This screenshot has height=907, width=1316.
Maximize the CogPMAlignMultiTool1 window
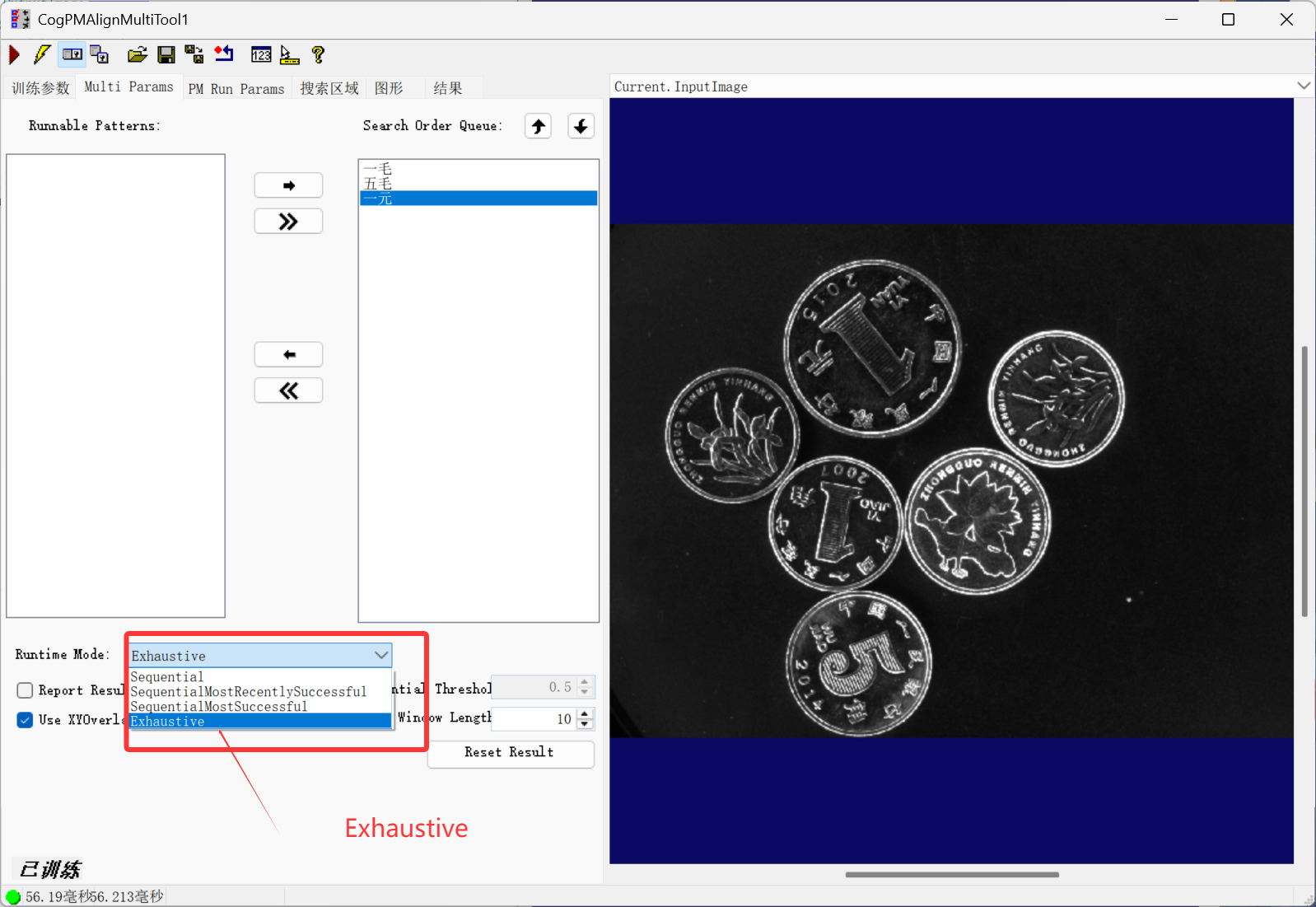click(x=1228, y=20)
